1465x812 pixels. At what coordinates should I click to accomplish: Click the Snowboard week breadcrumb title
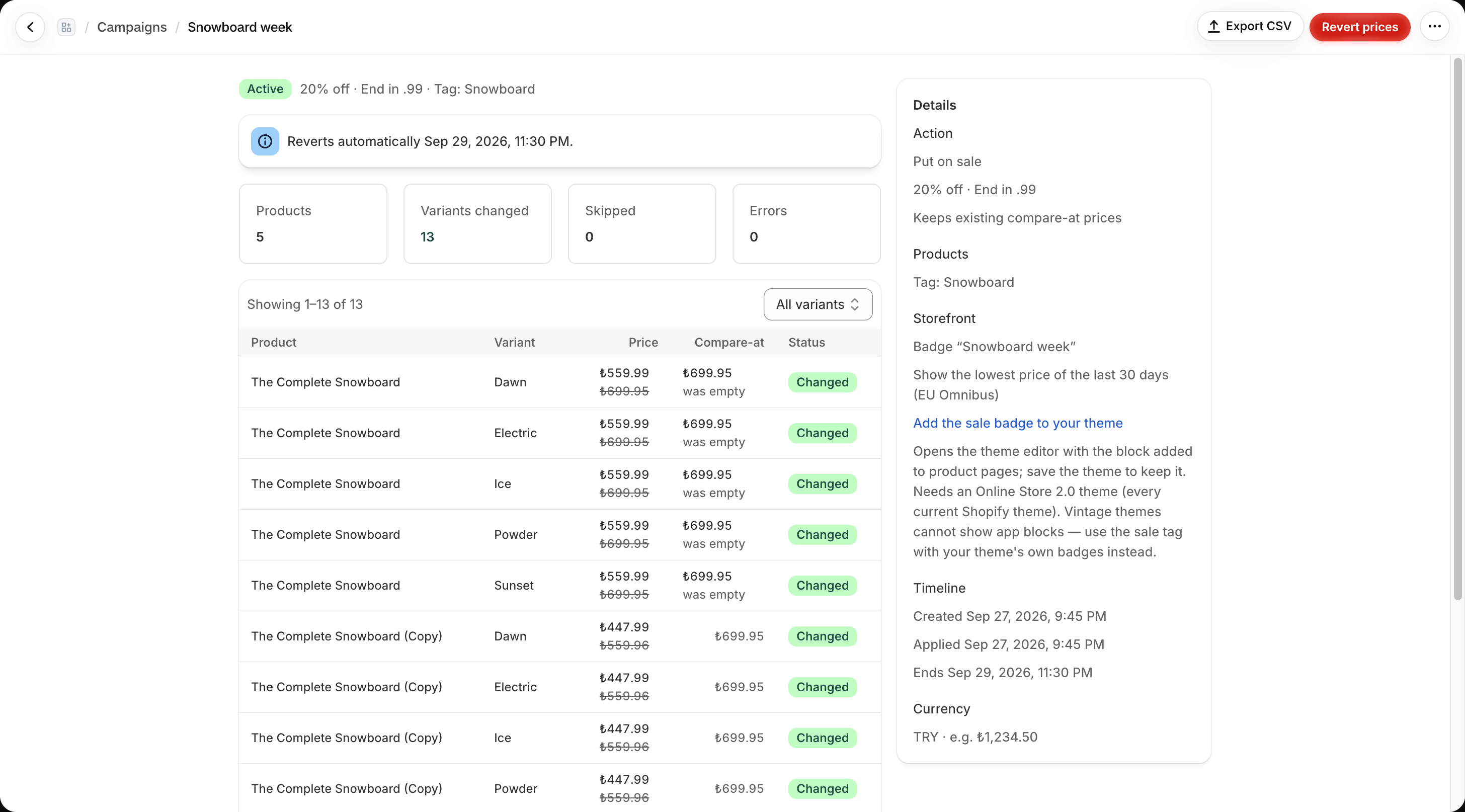[239, 27]
